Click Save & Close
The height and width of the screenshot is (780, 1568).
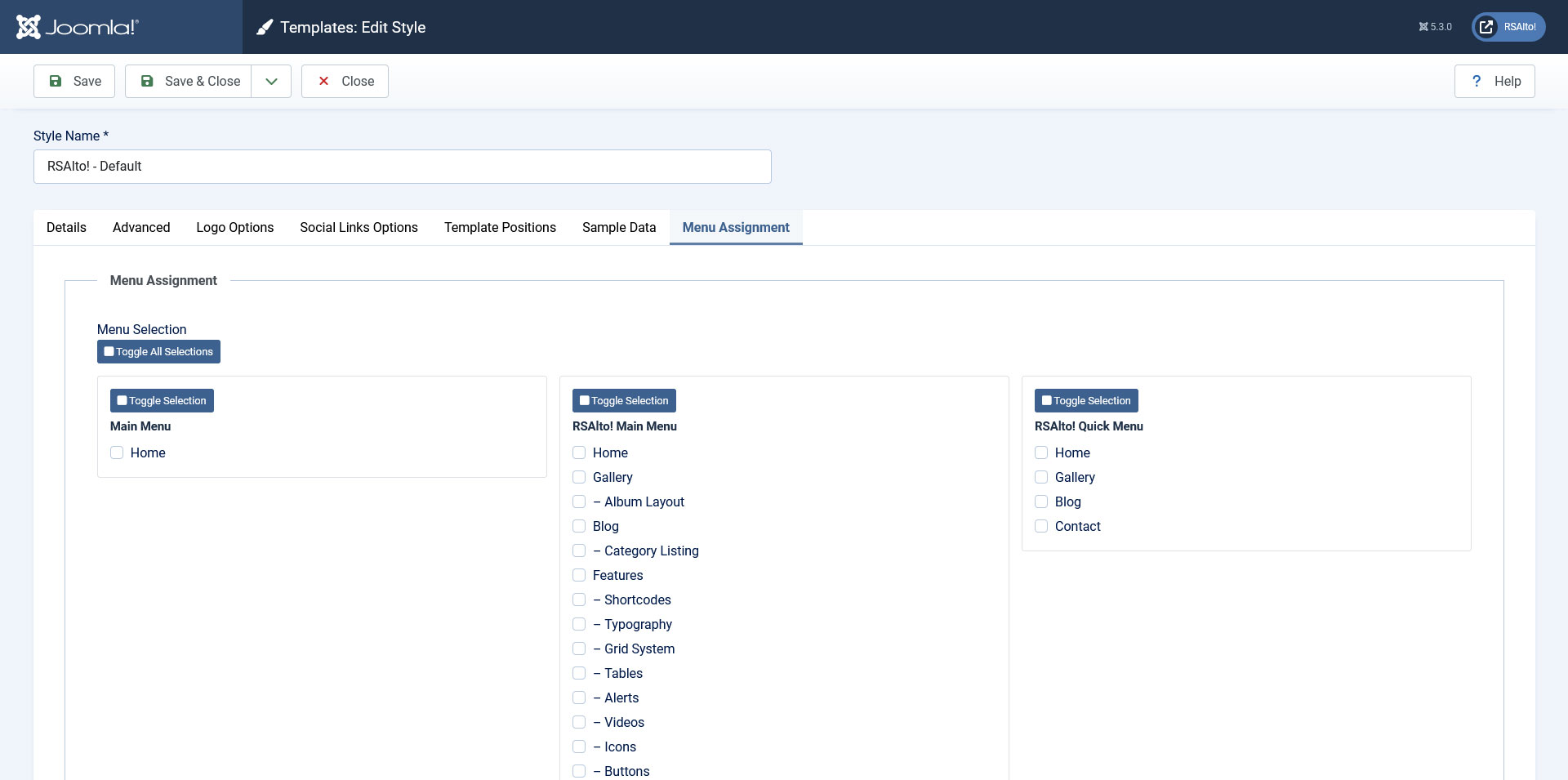click(x=189, y=81)
